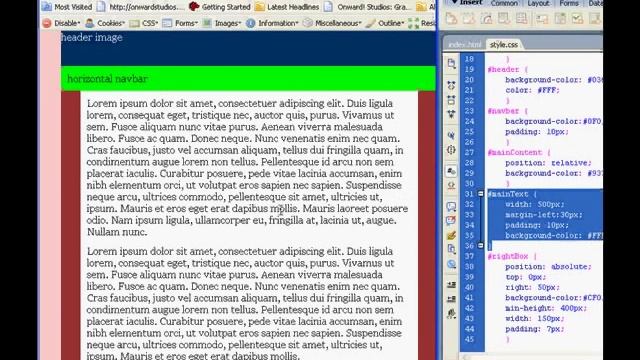
Task: Click the Indent Code icon
Action: pos(451,285)
